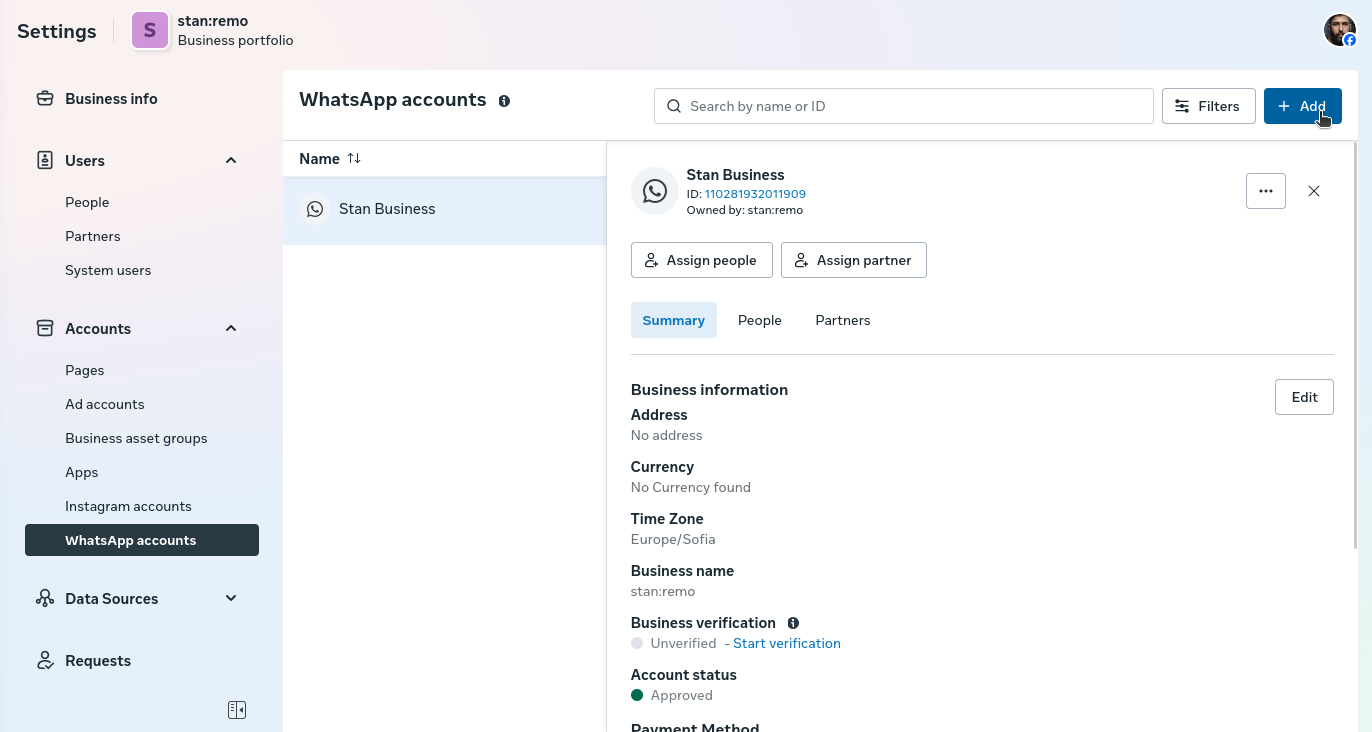Collapse the sidebar with the panel icon
This screenshot has width=1372, height=732.
click(x=237, y=710)
